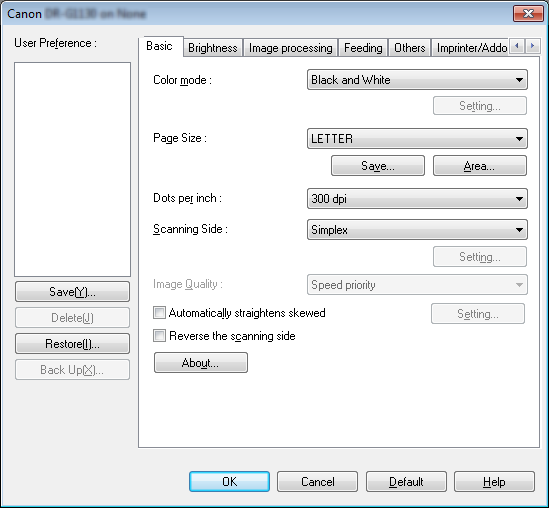Toggle Reverse the scanning side checkbox

[x=159, y=336]
